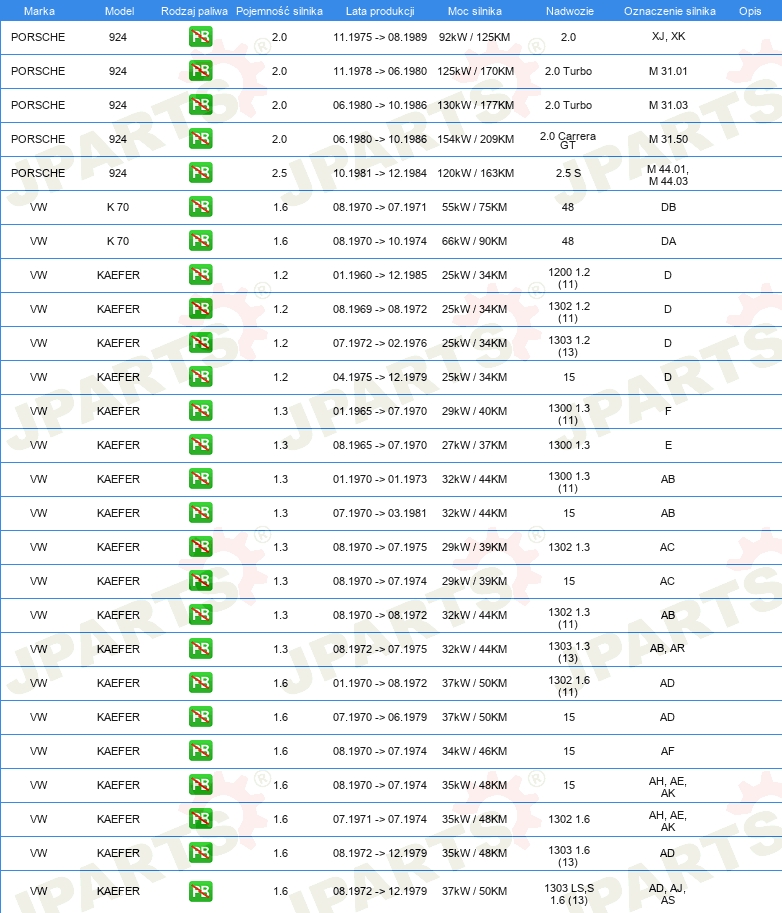
Task: Click the fuel icon in the 08.1969 -> 08.1972 row
Action: 200,309
